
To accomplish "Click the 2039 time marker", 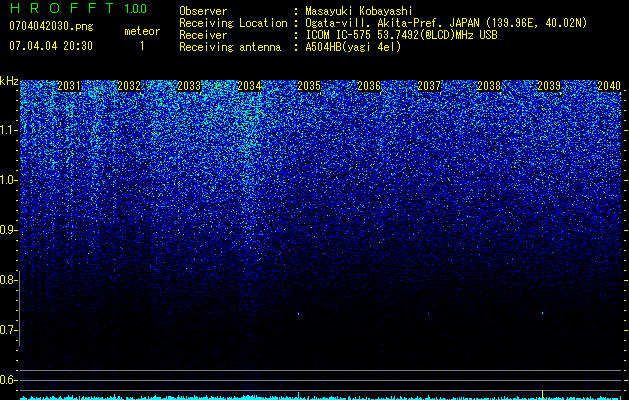I will pyautogui.click(x=549, y=86).
